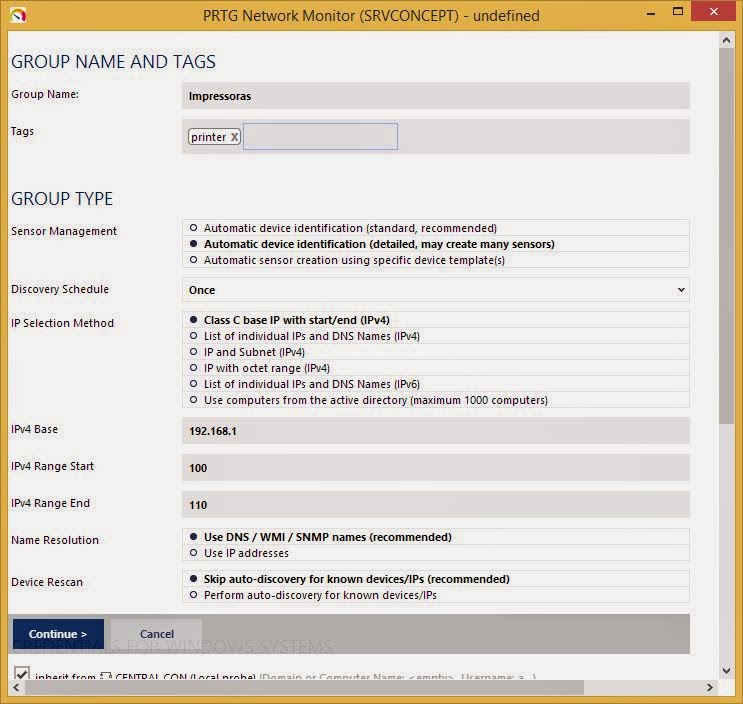Maximize the PRTG window
Screen dimensions: 743x704
point(678,12)
